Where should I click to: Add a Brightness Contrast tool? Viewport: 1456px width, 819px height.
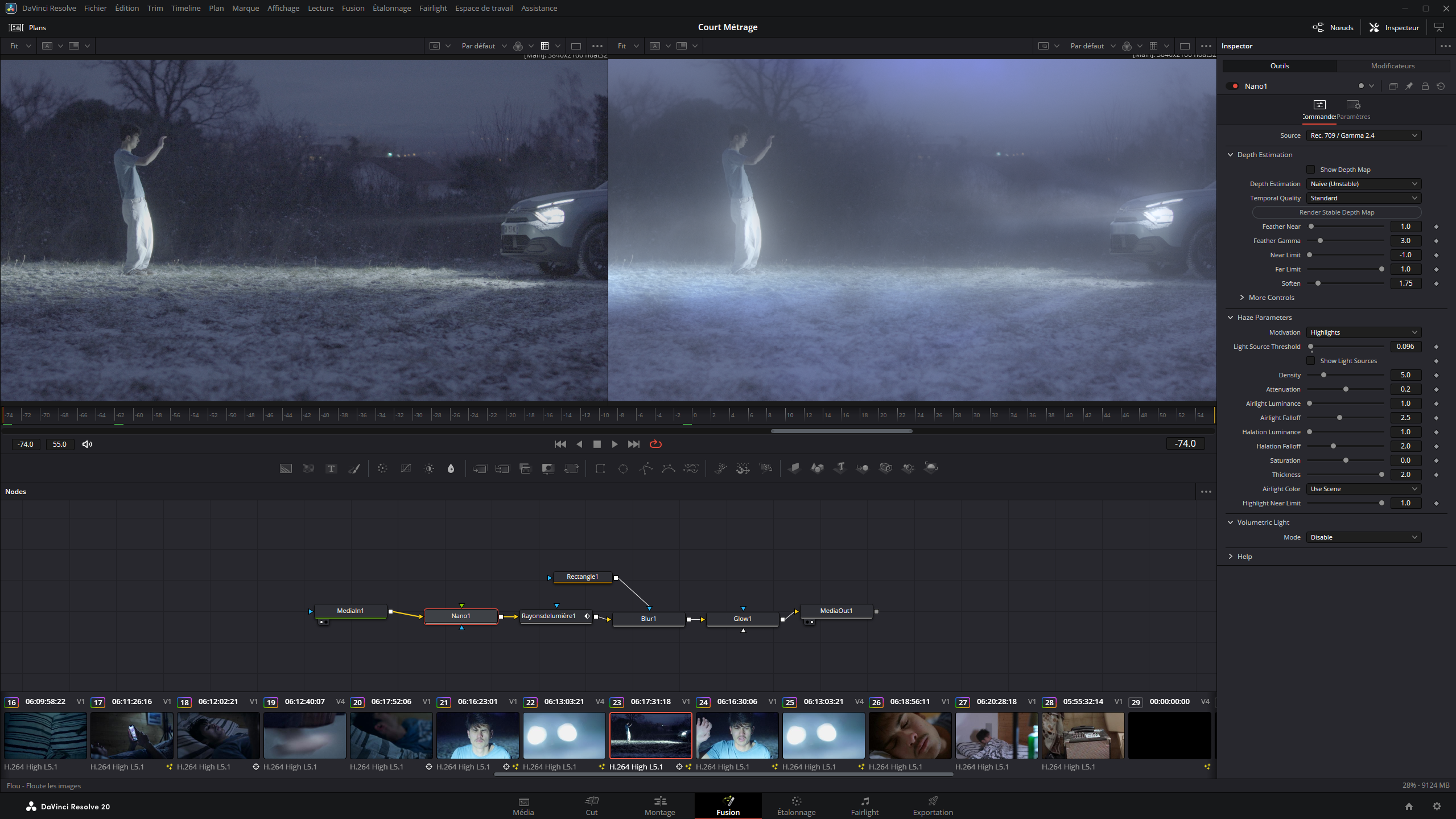tap(429, 468)
